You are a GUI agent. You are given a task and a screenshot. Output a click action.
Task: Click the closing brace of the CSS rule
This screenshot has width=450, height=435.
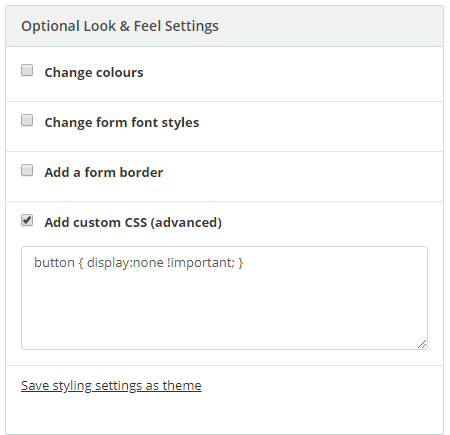point(241,263)
